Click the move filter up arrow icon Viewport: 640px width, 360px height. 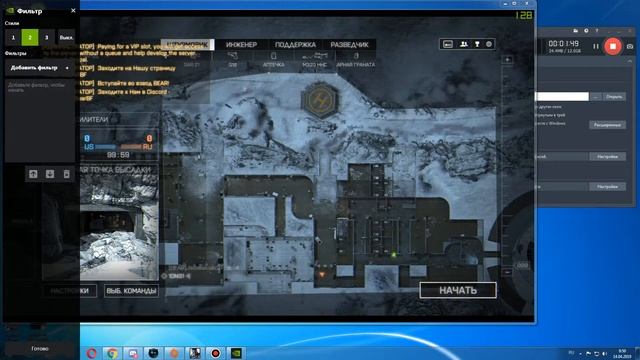(x=33, y=174)
